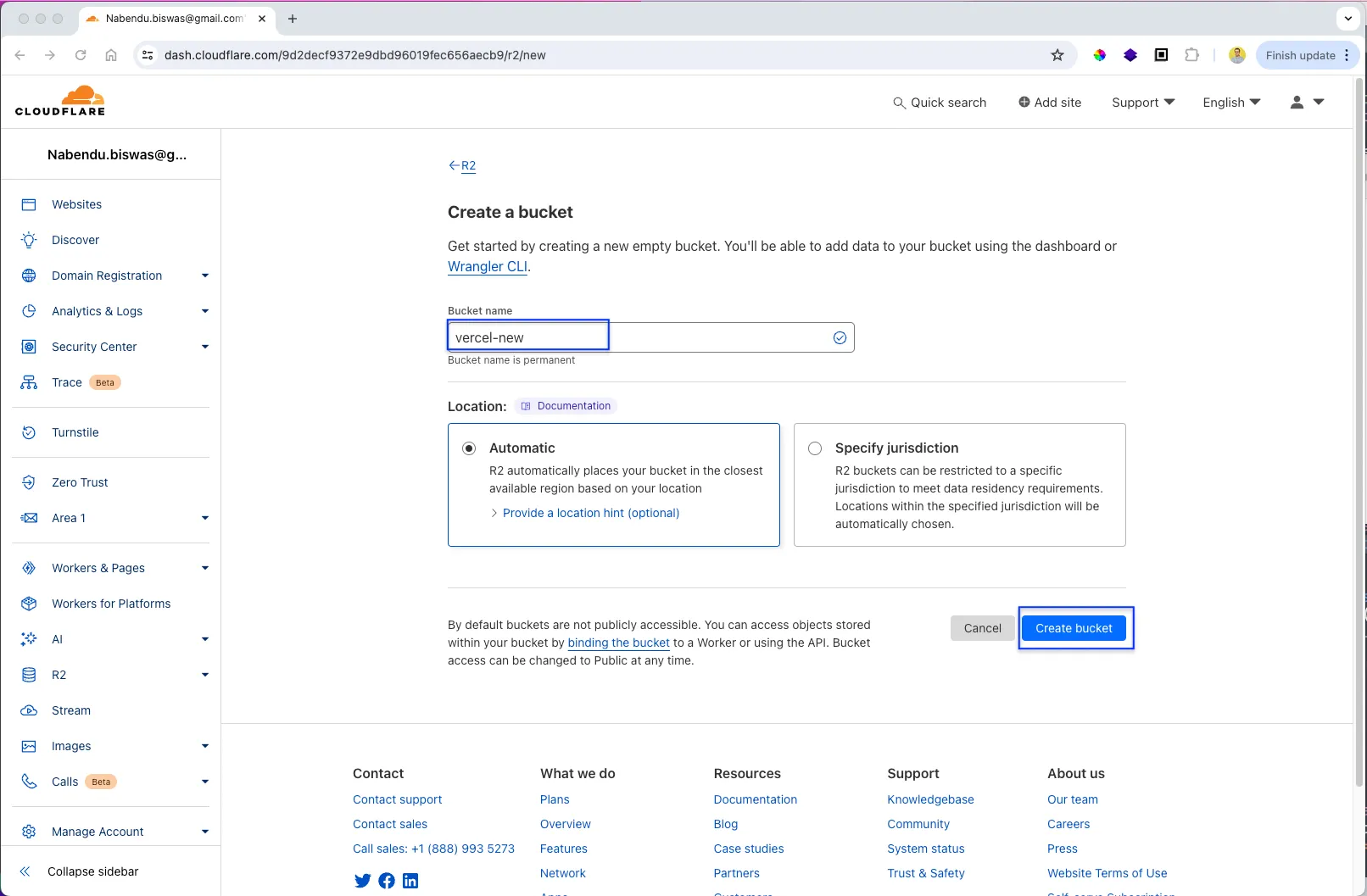Screen dimensions: 1367x896
Task: Go back via the R2 link
Action: point(462,165)
